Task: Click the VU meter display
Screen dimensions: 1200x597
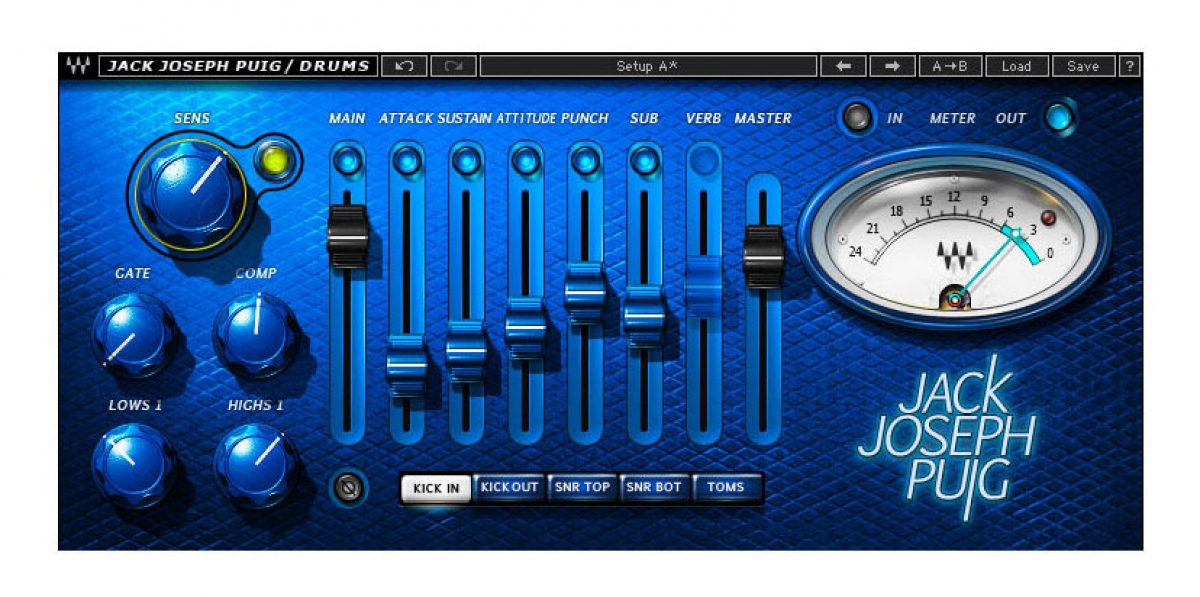Action: (x=954, y=239)
